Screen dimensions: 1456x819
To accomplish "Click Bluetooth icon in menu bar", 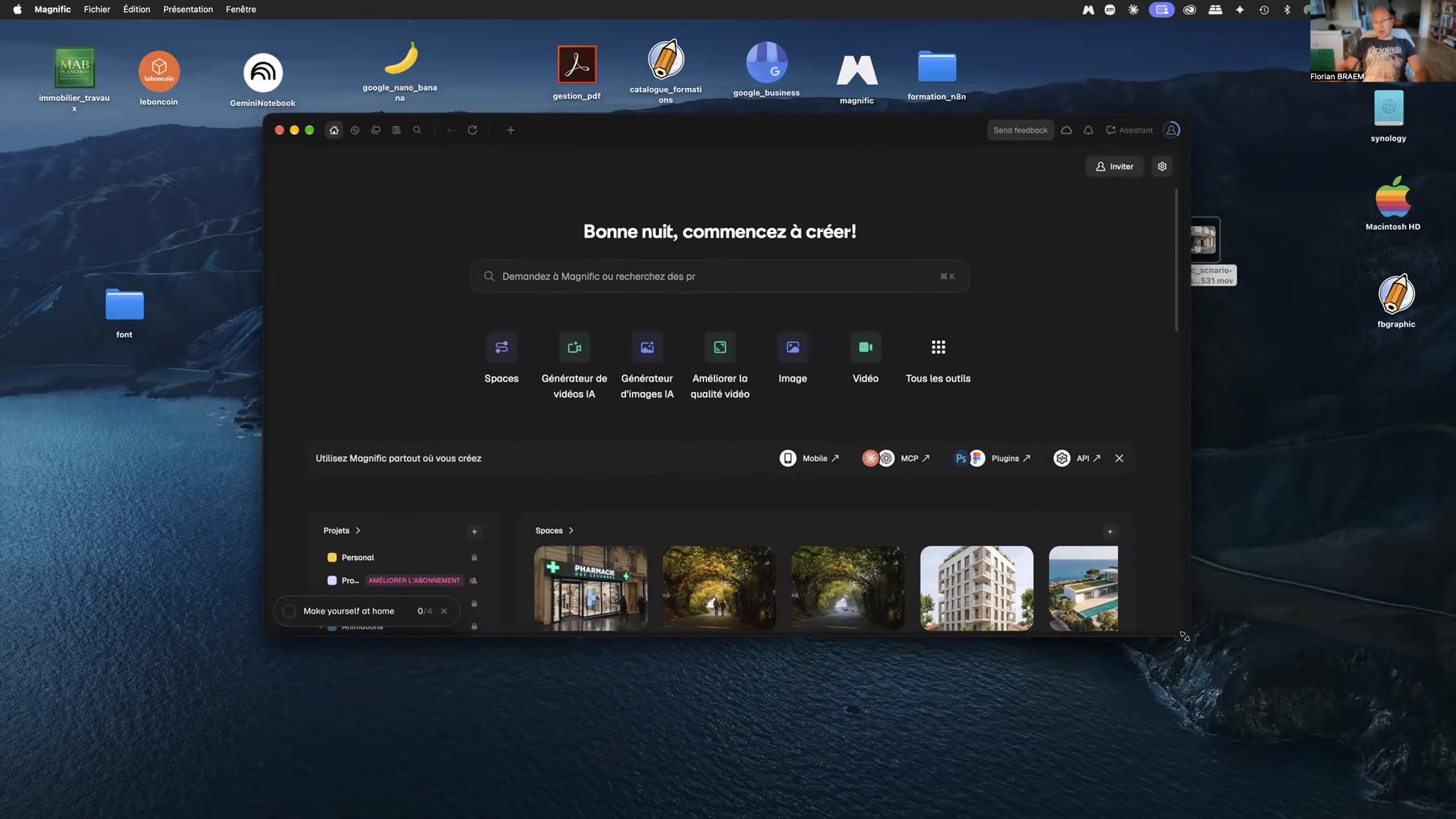I will 1287,10.
